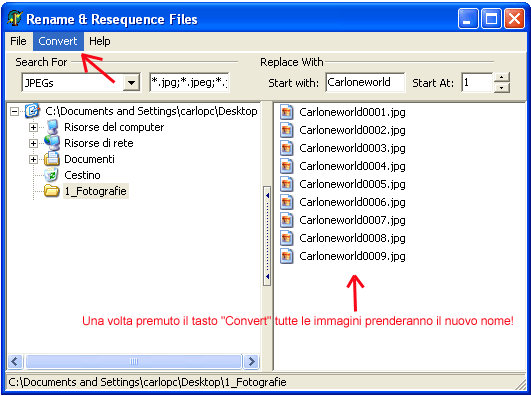531x396 pixels.
Task: Expand the Documenti tree node
Action: pos(33,159)
